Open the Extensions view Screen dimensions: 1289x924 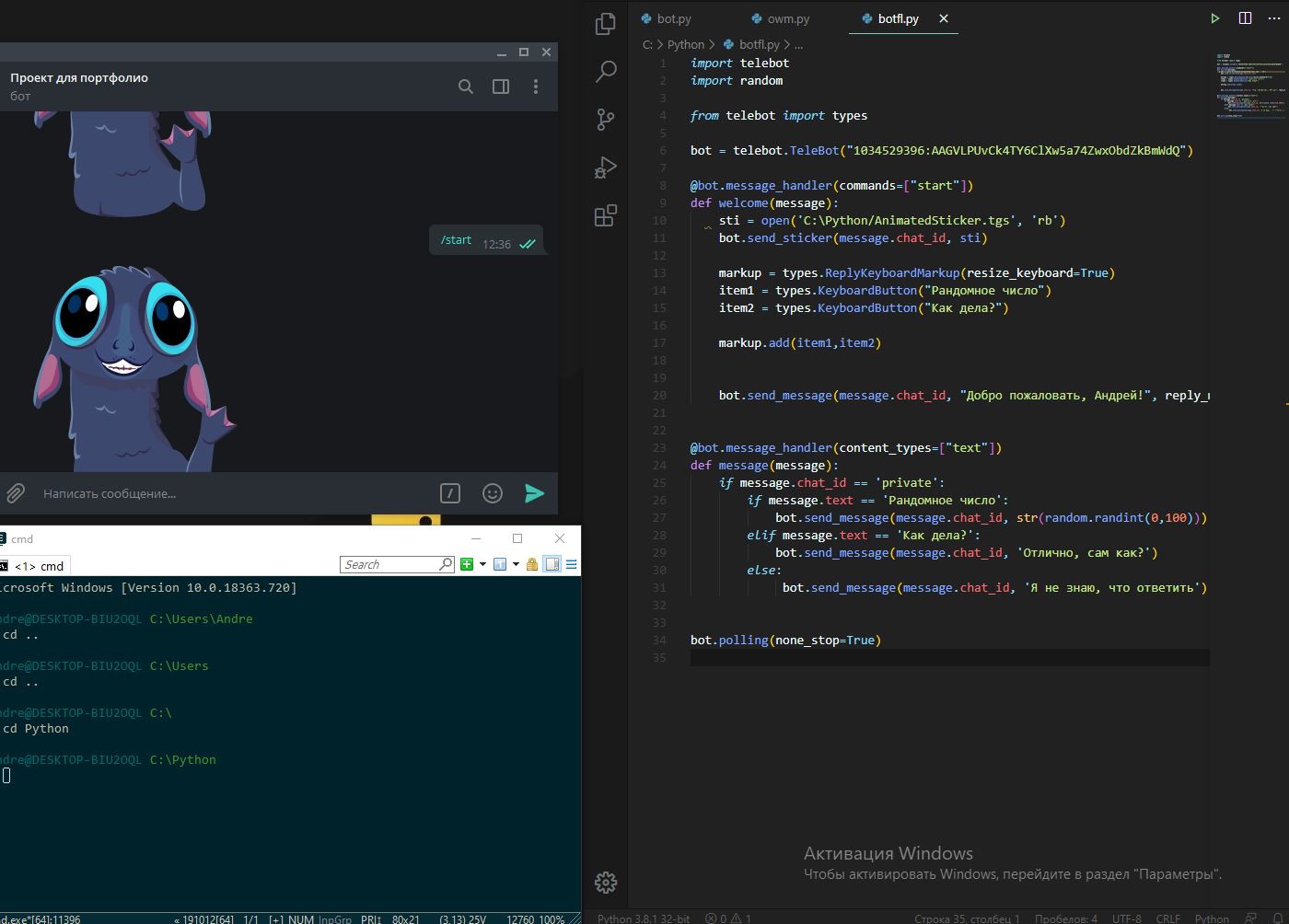point(606,216)
